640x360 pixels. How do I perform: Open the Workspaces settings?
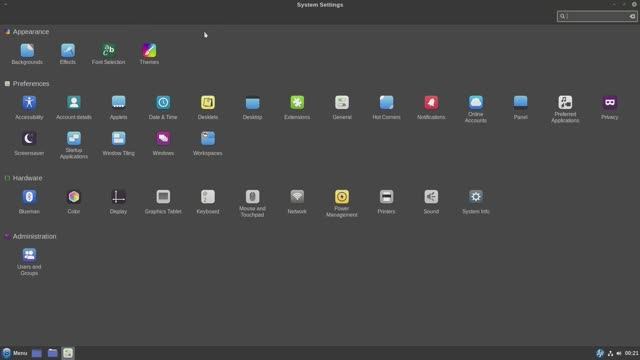click(x=208, y=144)
